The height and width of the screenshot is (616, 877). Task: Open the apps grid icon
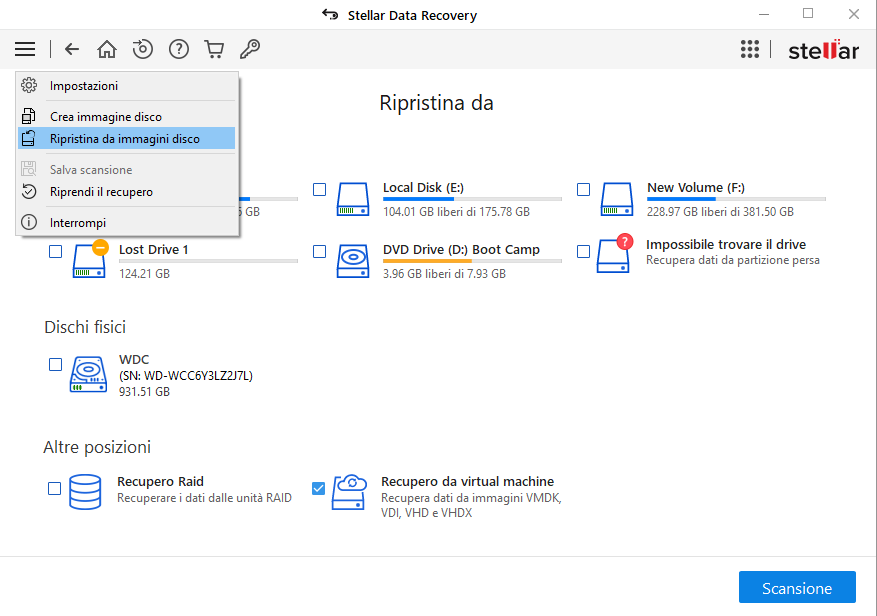pos(750,49)
